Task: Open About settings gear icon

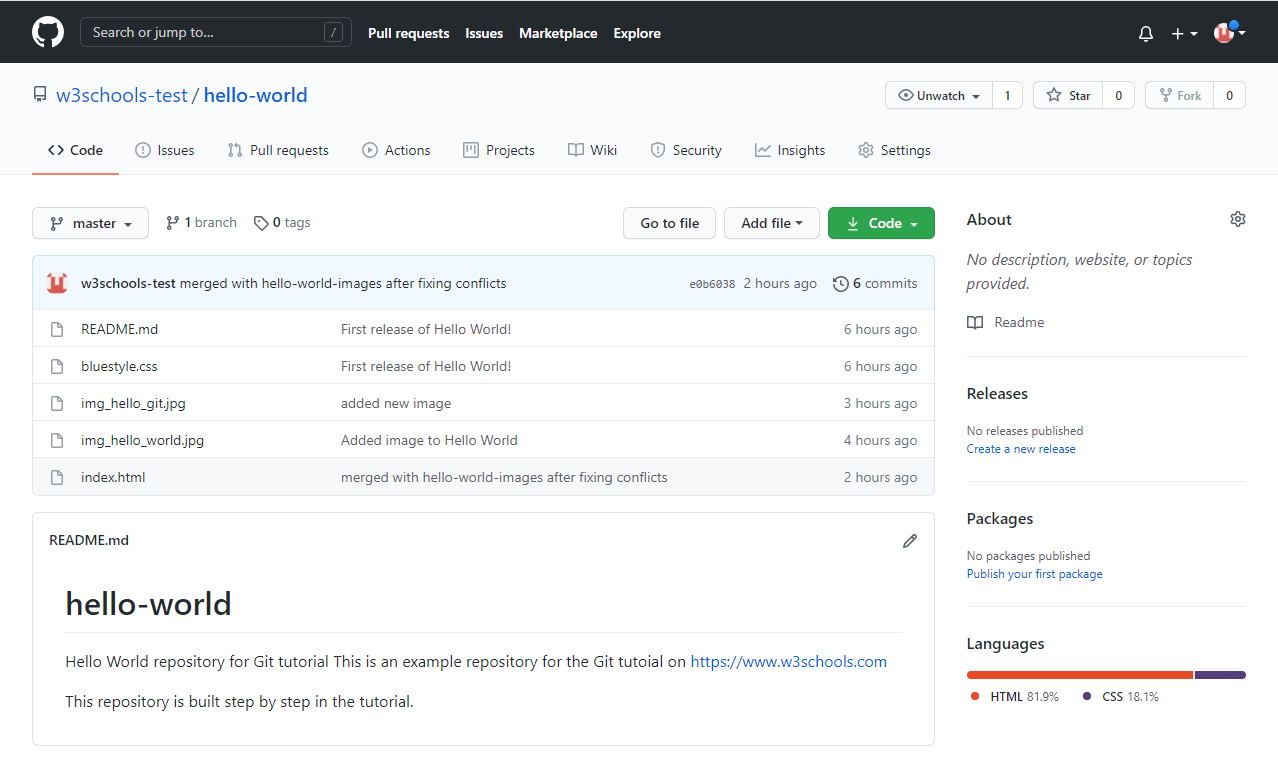Action: [x=1238, y=219]
